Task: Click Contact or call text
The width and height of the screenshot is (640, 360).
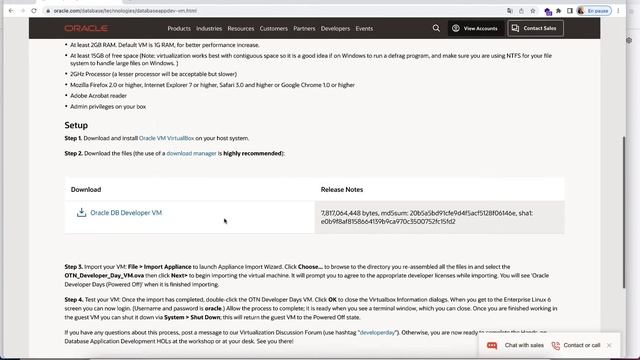Action: coord(582,345)
